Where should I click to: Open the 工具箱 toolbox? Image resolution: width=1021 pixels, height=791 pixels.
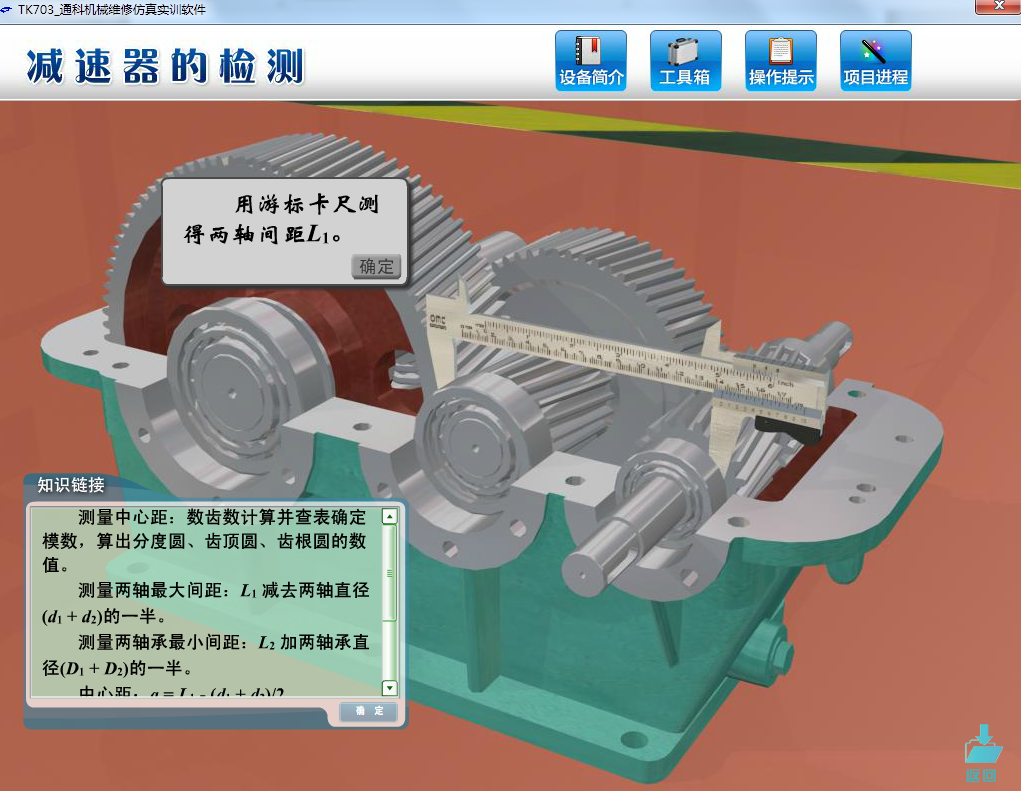[685, 61]
